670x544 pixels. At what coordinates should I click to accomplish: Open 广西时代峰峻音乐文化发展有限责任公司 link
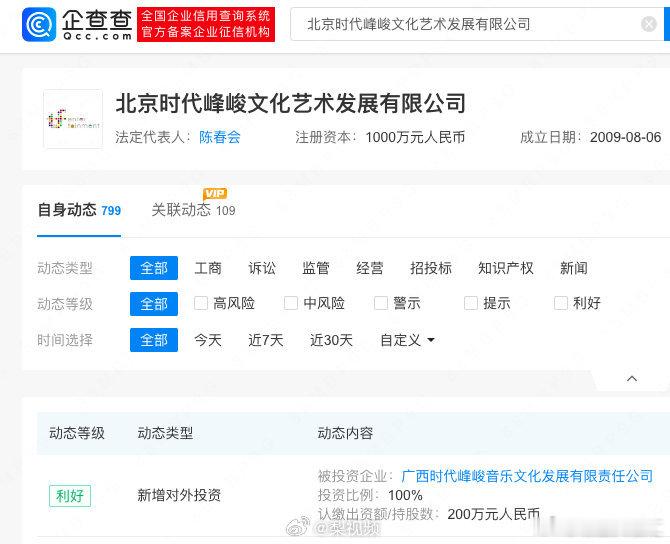tap(527, 476)
